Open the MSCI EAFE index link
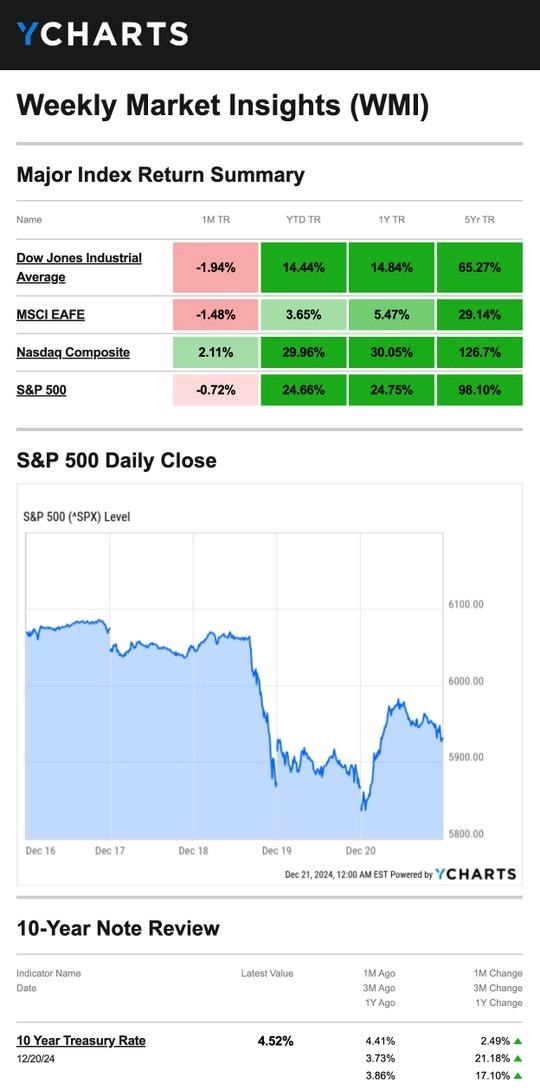This screenshot has width=540, height=1090. (51, 314)
